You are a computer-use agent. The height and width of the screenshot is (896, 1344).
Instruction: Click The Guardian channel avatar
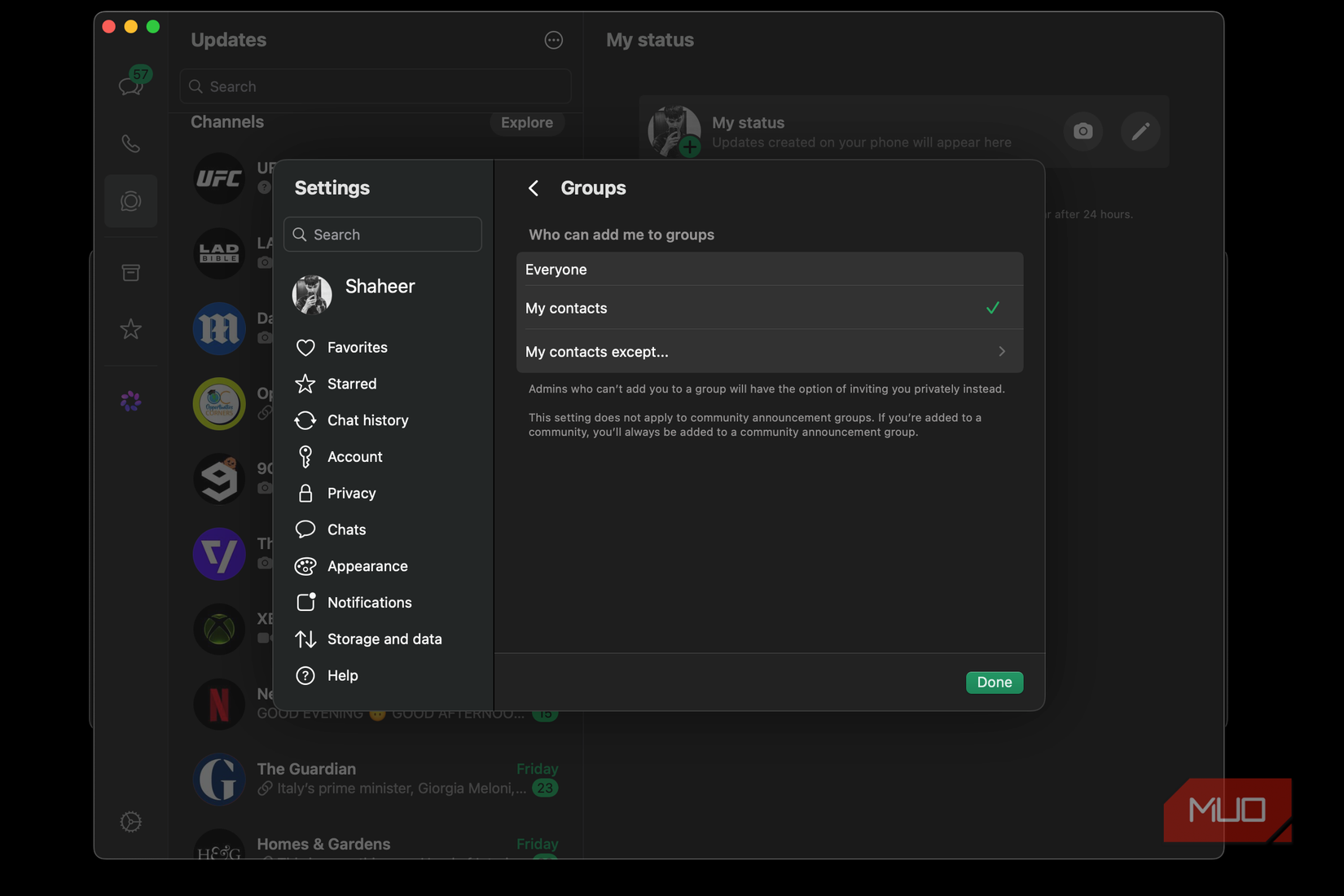(219, 780)
